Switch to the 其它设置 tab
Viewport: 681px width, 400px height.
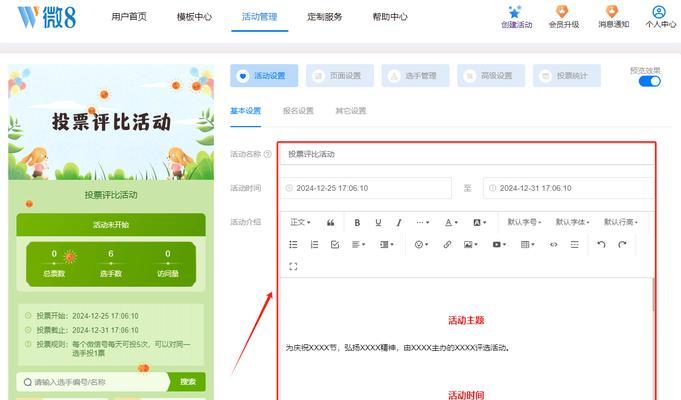(350, 111)
